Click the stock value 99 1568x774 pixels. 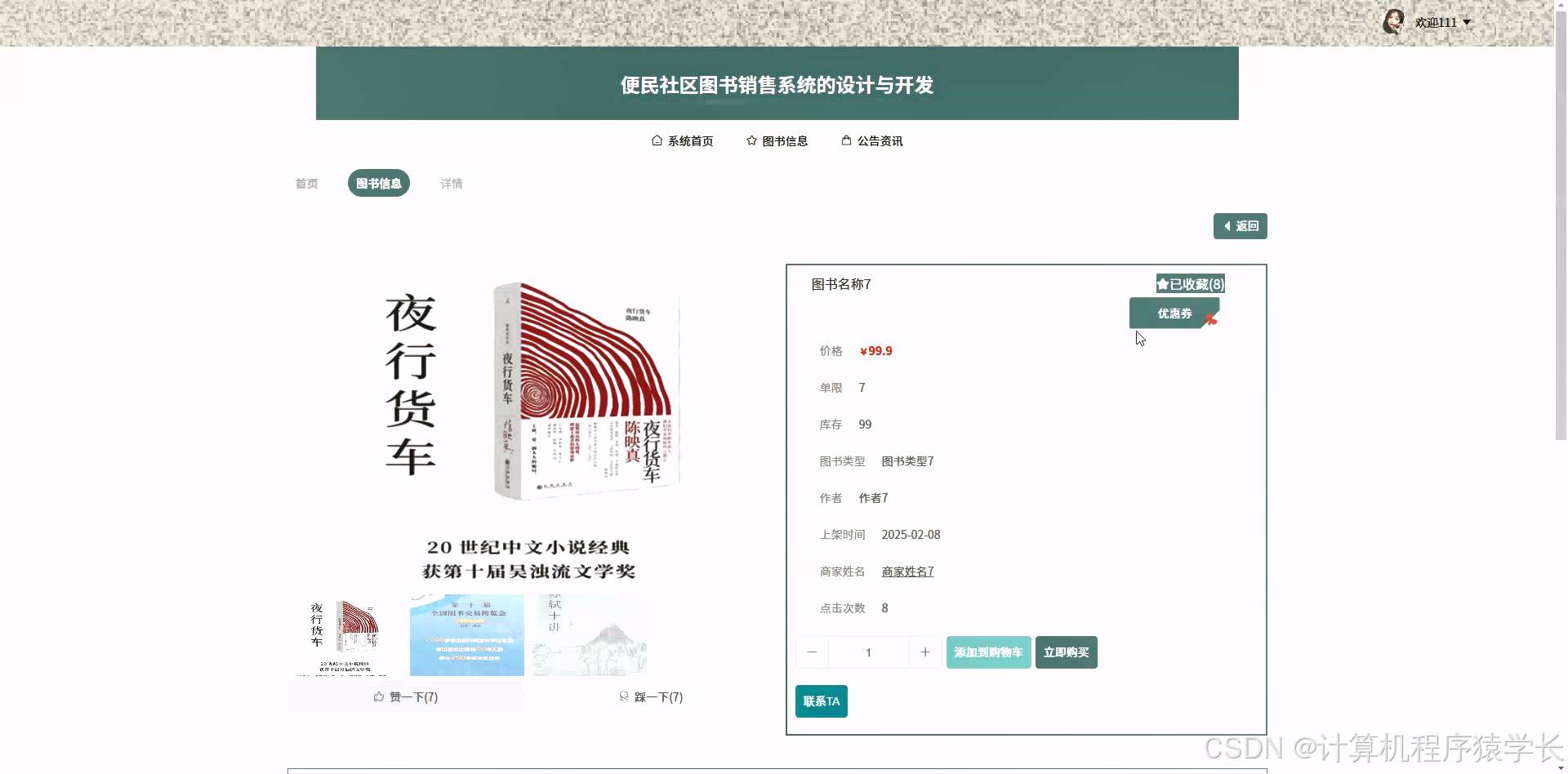[865, 425]
